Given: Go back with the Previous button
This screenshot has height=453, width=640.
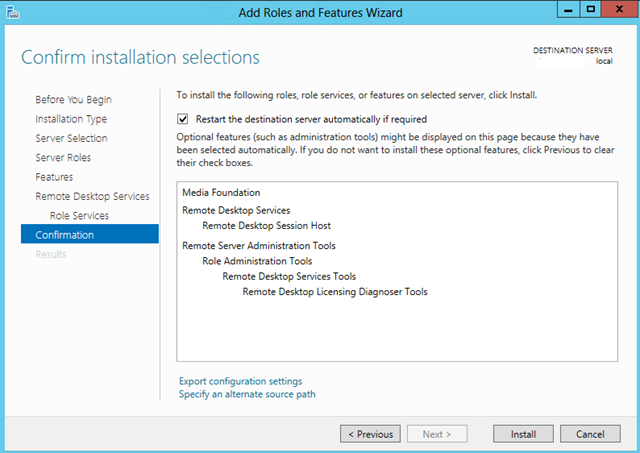Looking at the screenshot, I should coord(370,434).
